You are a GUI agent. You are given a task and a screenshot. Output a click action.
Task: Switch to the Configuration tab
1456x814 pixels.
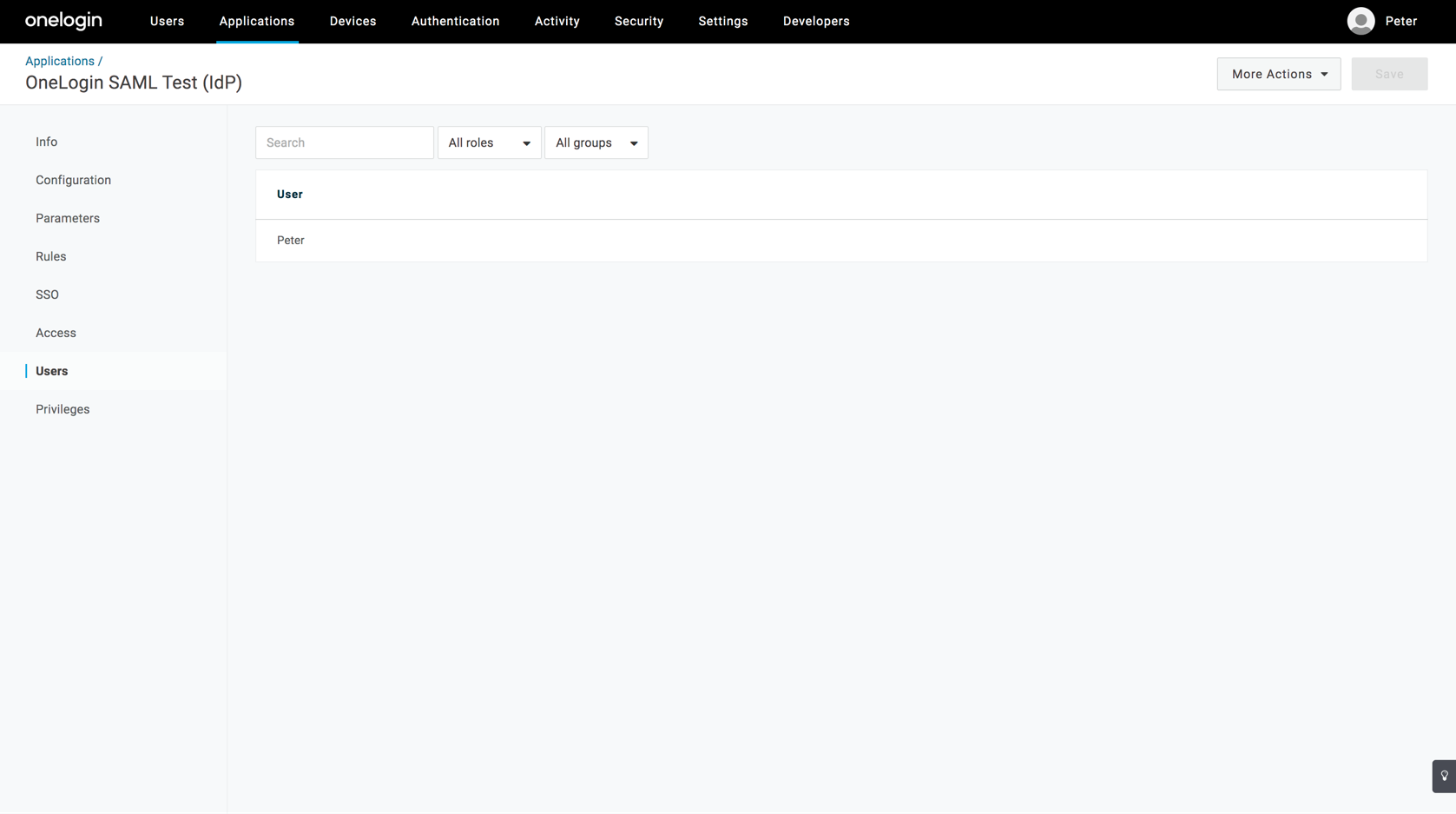(74, 180)
